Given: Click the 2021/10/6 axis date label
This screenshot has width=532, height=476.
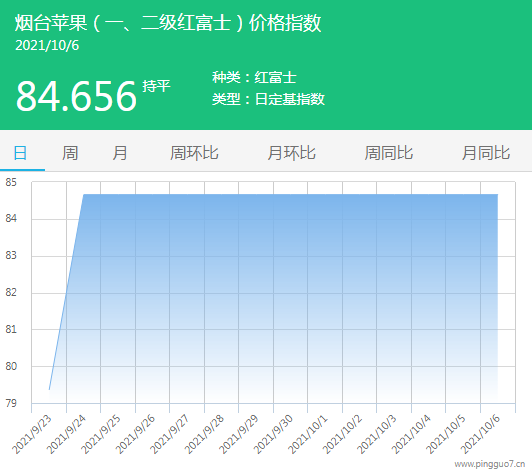Looking at the screenshot, I should coord(480,434).
